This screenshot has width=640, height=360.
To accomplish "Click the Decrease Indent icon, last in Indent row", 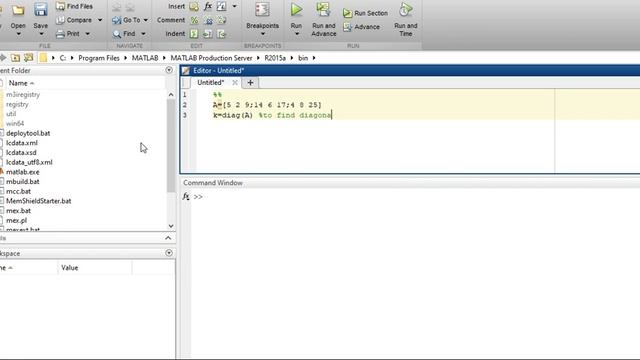I will pyautogui.click(x=222, y=34).
